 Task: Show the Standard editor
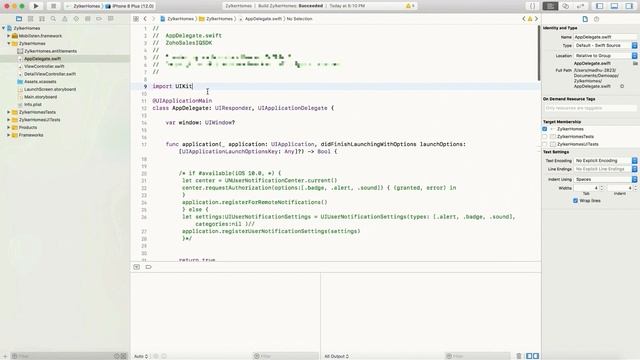pyautogui.click(x=550, y=6)
